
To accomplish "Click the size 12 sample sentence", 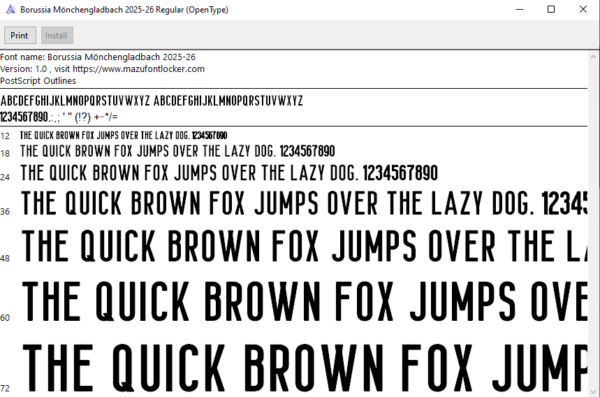I will tap(124, 135).
